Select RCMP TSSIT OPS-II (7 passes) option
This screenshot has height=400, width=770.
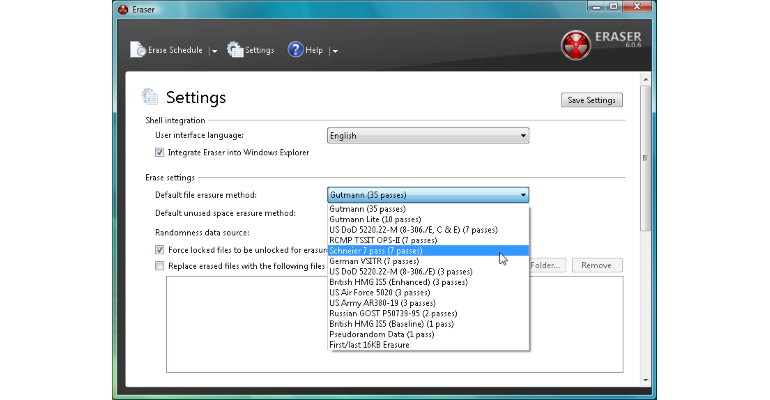pos(428,240)
